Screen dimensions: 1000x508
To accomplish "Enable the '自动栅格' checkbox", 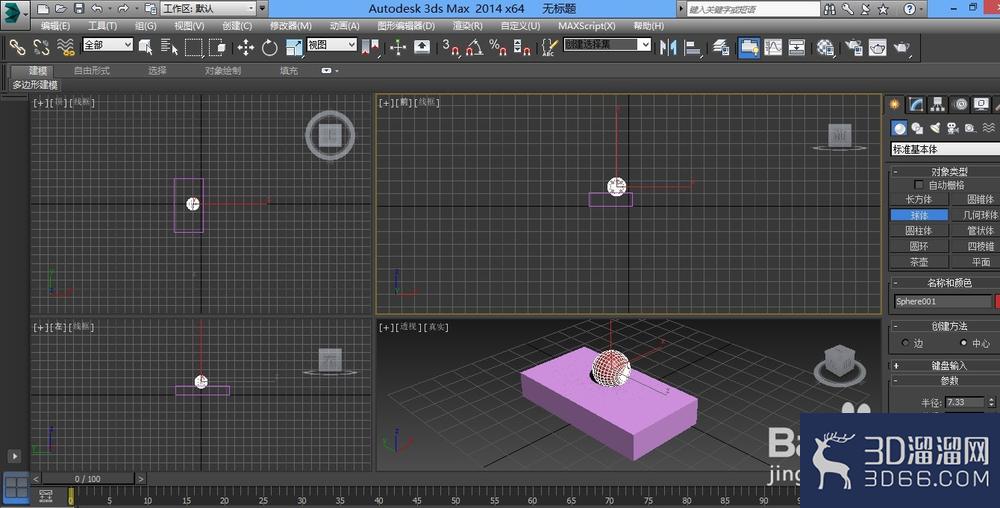I will (919, 185).
